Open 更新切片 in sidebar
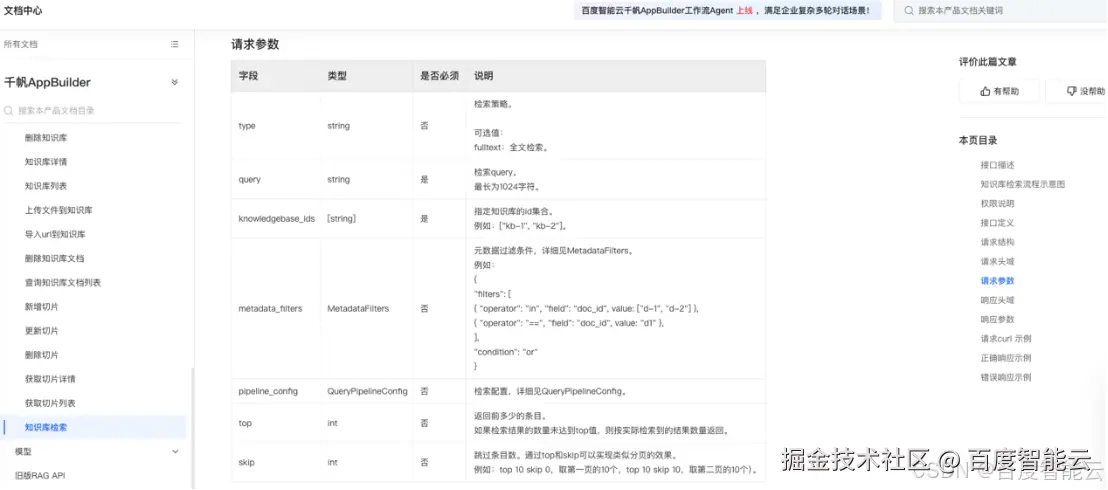This screenshot has height=490, width=1108. (x=42, y=331)
